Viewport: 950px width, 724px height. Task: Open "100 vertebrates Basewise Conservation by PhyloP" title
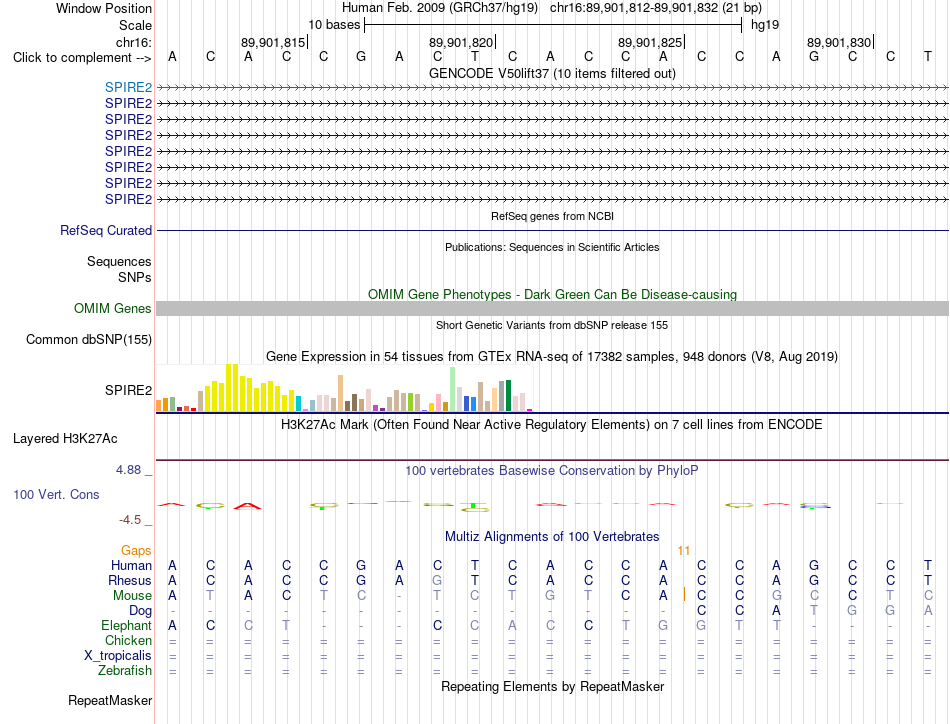coord(552,470)
